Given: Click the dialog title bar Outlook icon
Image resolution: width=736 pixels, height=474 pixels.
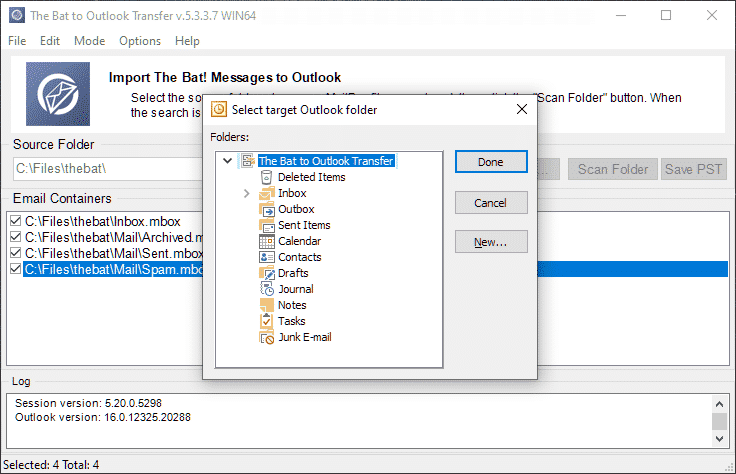Looking at the screenshot, I should (218, 110).
